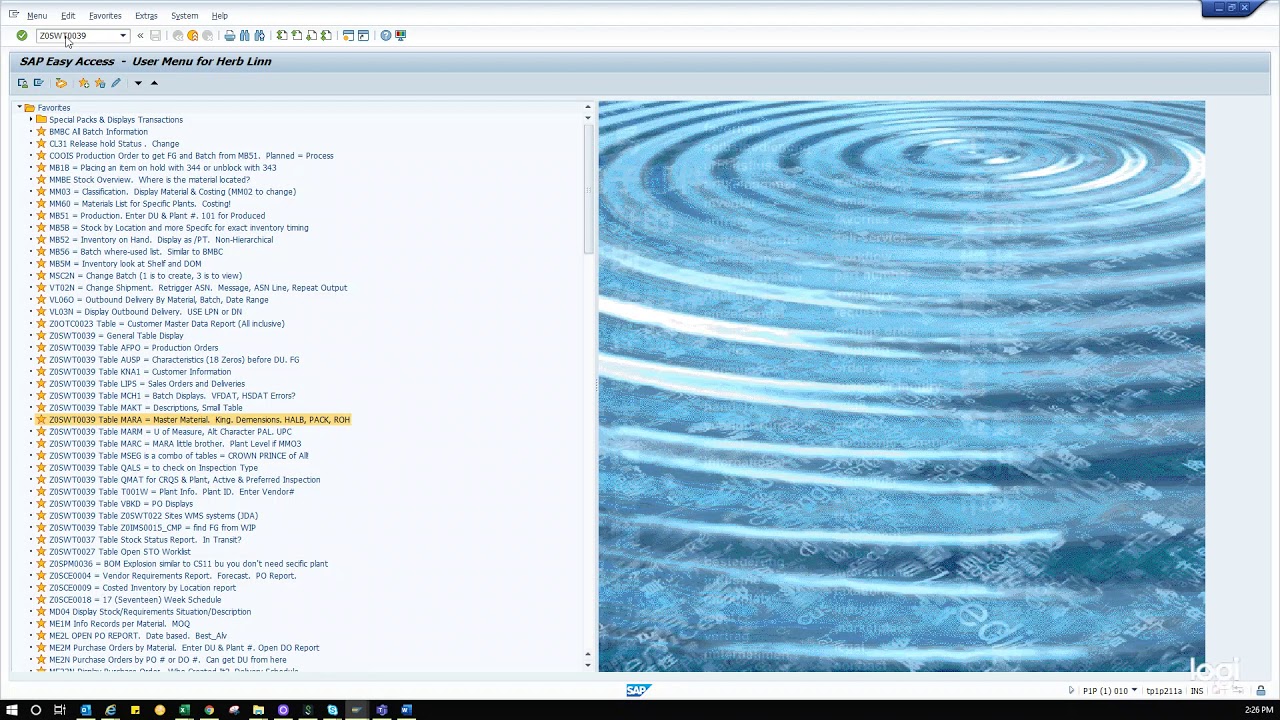Select Table KNA1 Customer Information entry
This screenshot has width=1280, height=720.
(x=140, y=372)
